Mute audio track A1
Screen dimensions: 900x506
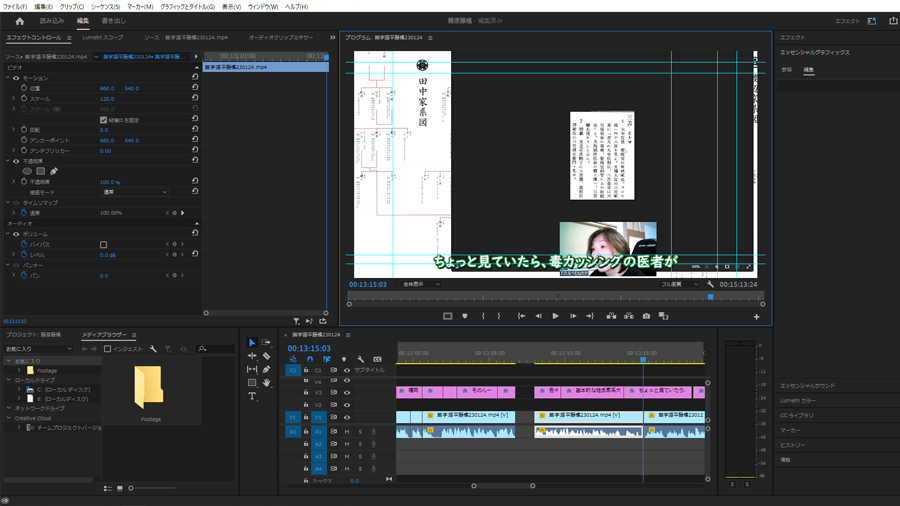(x=347, y=431)
